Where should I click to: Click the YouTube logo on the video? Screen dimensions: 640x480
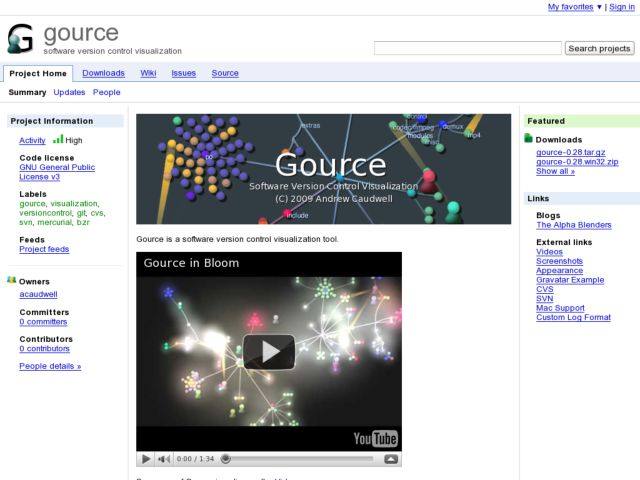point(375,438)
